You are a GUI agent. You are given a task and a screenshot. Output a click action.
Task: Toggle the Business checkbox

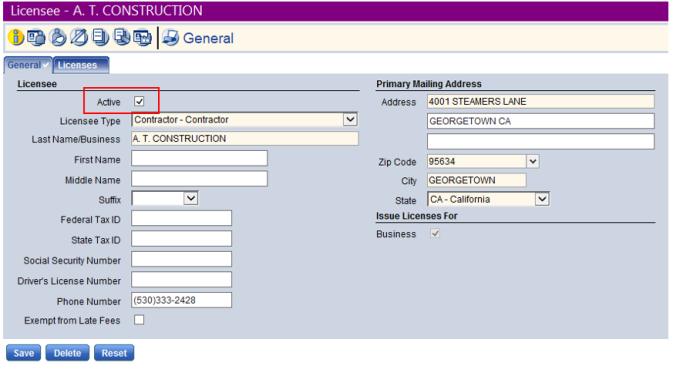[435, 233]
